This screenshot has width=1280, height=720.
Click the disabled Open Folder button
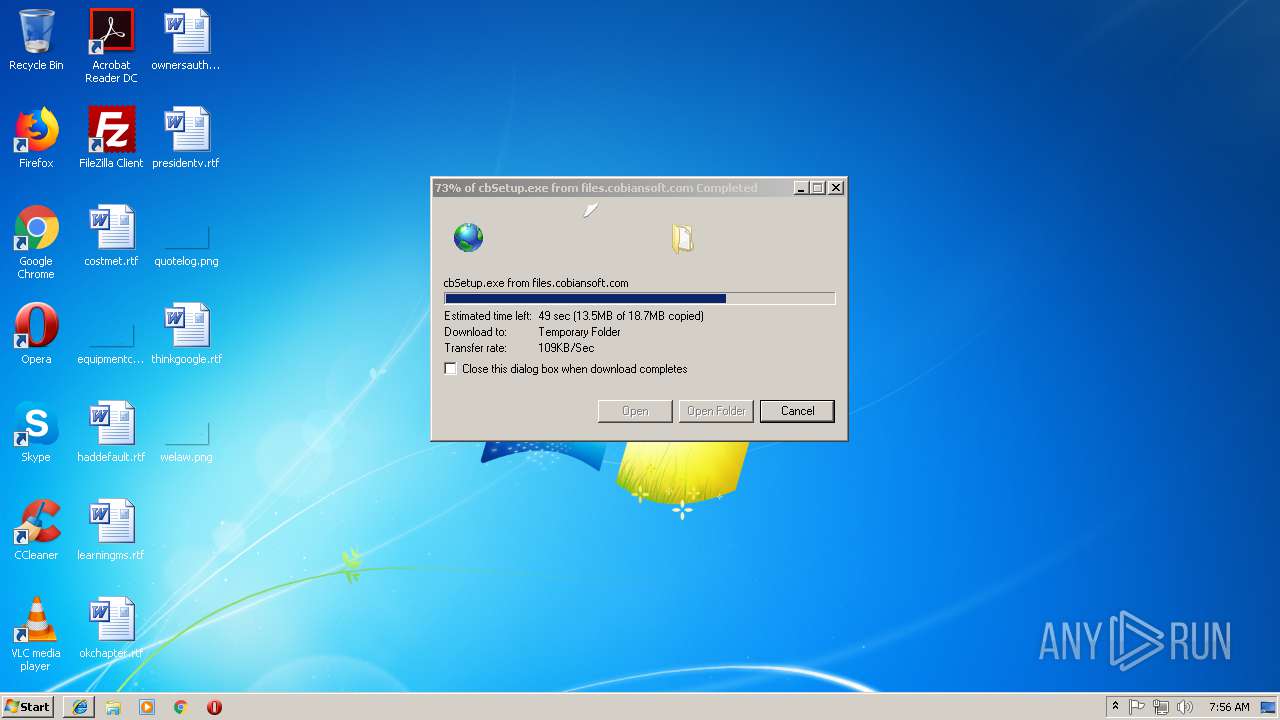point(716,411)
